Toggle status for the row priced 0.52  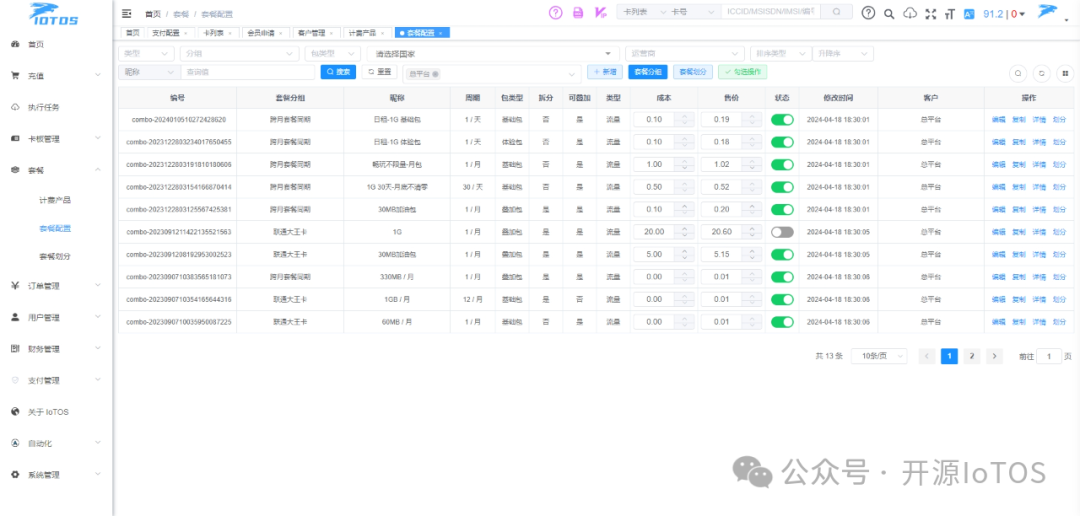782,187
